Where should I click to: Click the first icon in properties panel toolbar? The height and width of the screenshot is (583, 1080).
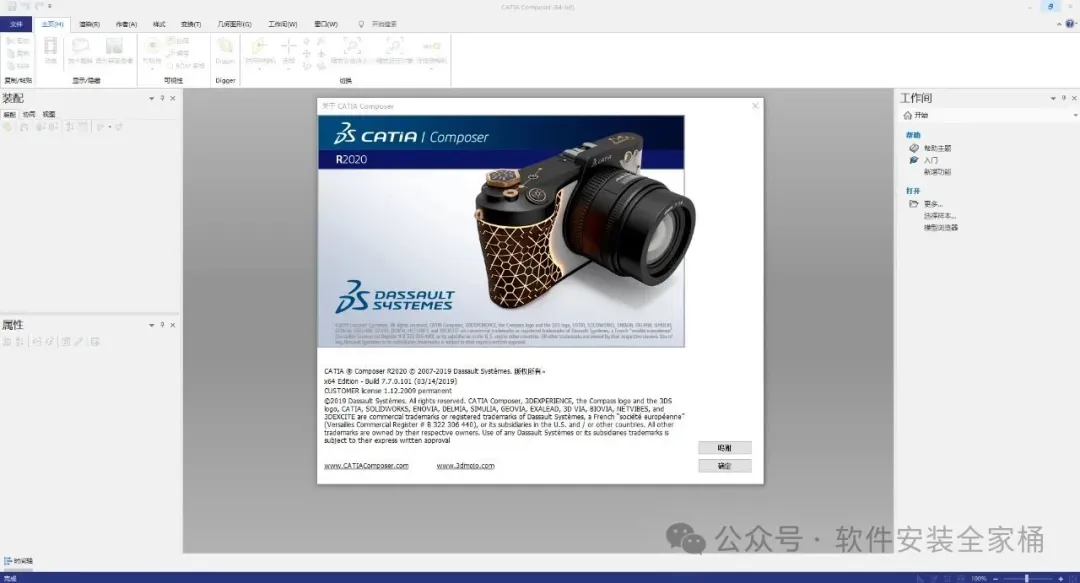[7, 341]
